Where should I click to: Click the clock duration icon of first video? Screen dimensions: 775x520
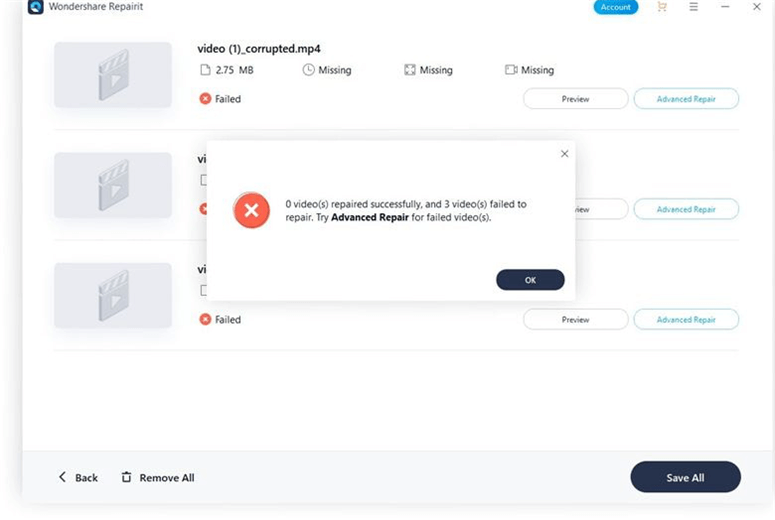pos(309,70)
